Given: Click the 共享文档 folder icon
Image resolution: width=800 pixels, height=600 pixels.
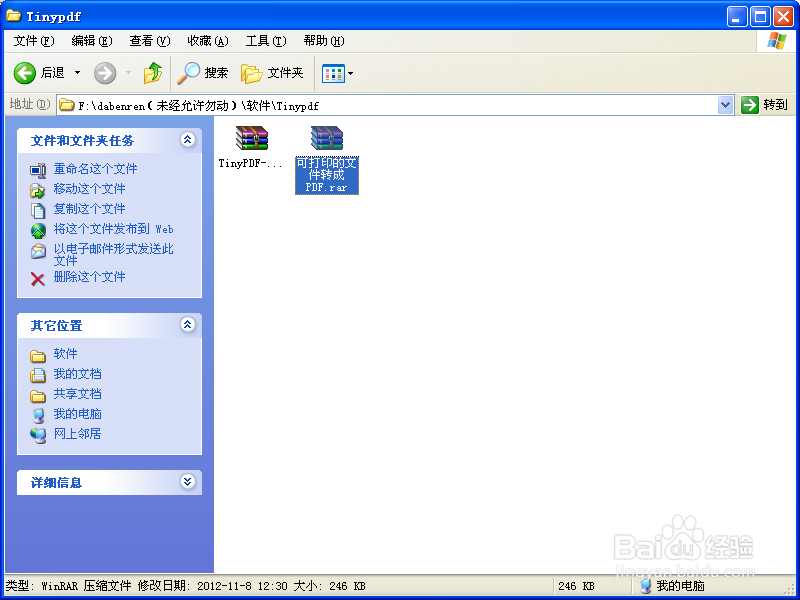Looking at the screenshot, I should (x=38, y=396).
